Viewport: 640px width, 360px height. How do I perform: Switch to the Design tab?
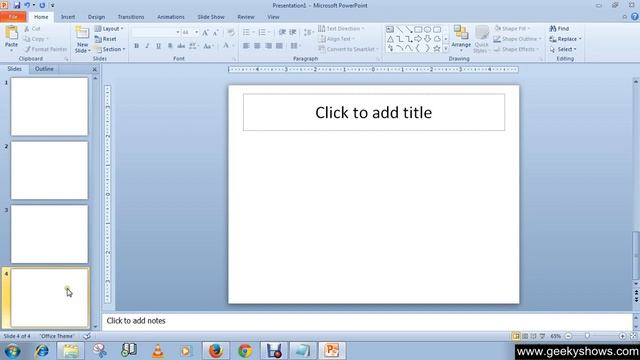point(96,17)
